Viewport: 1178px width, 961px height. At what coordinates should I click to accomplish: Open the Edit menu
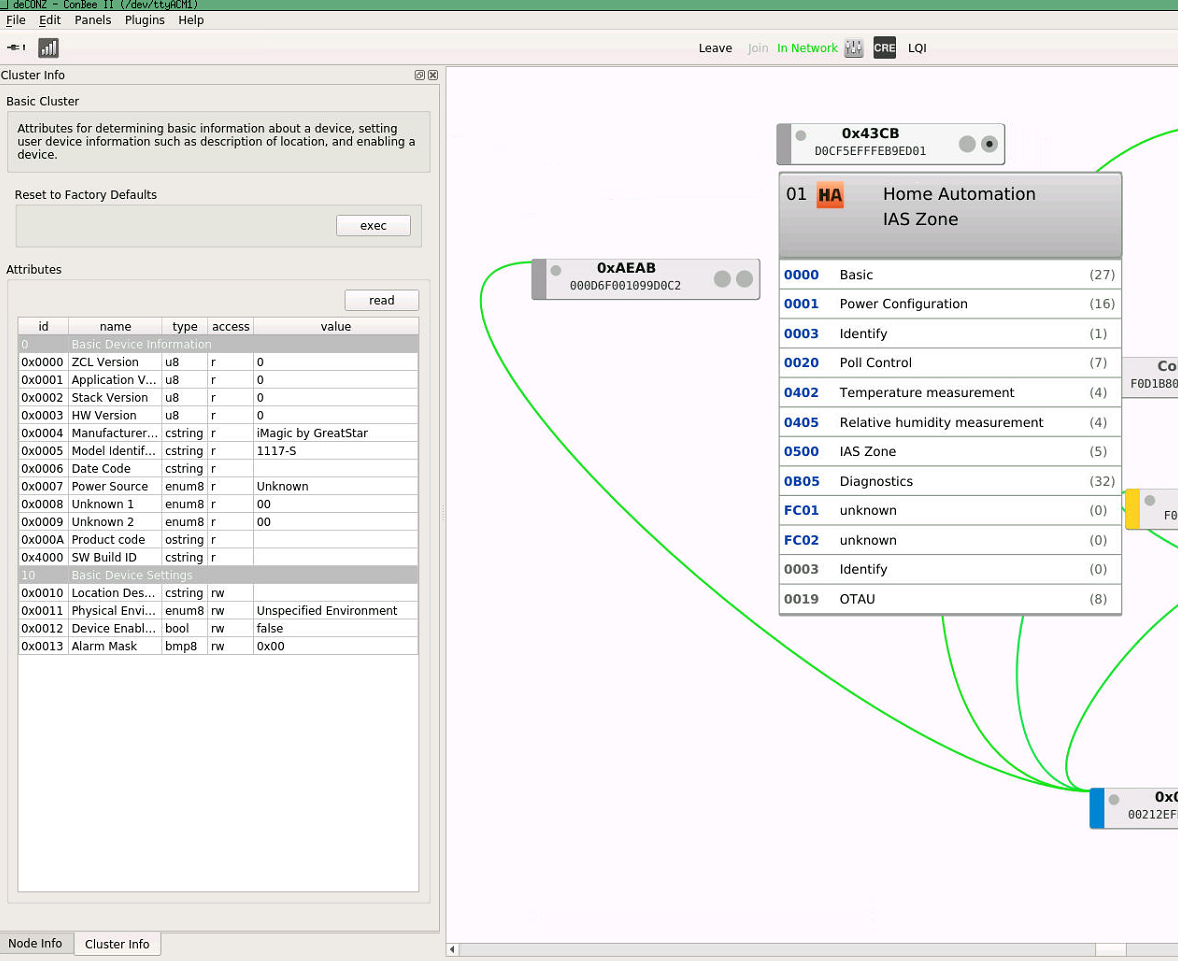[x=50, y=20]
